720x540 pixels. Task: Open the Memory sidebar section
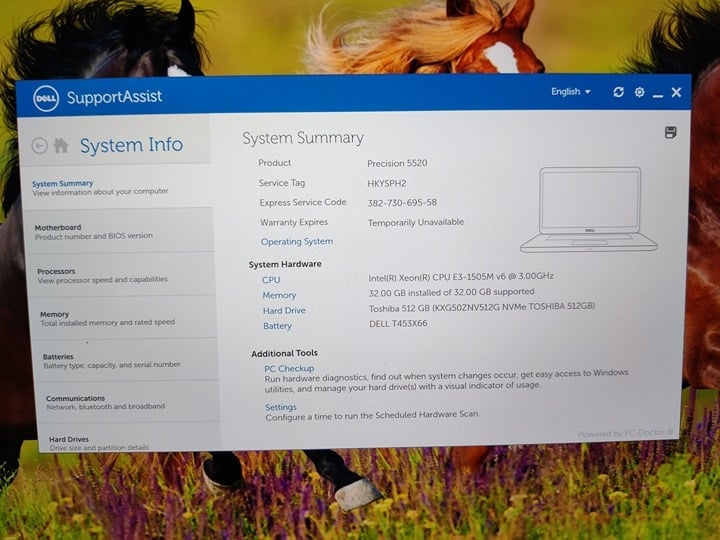(x=124, y=318)
